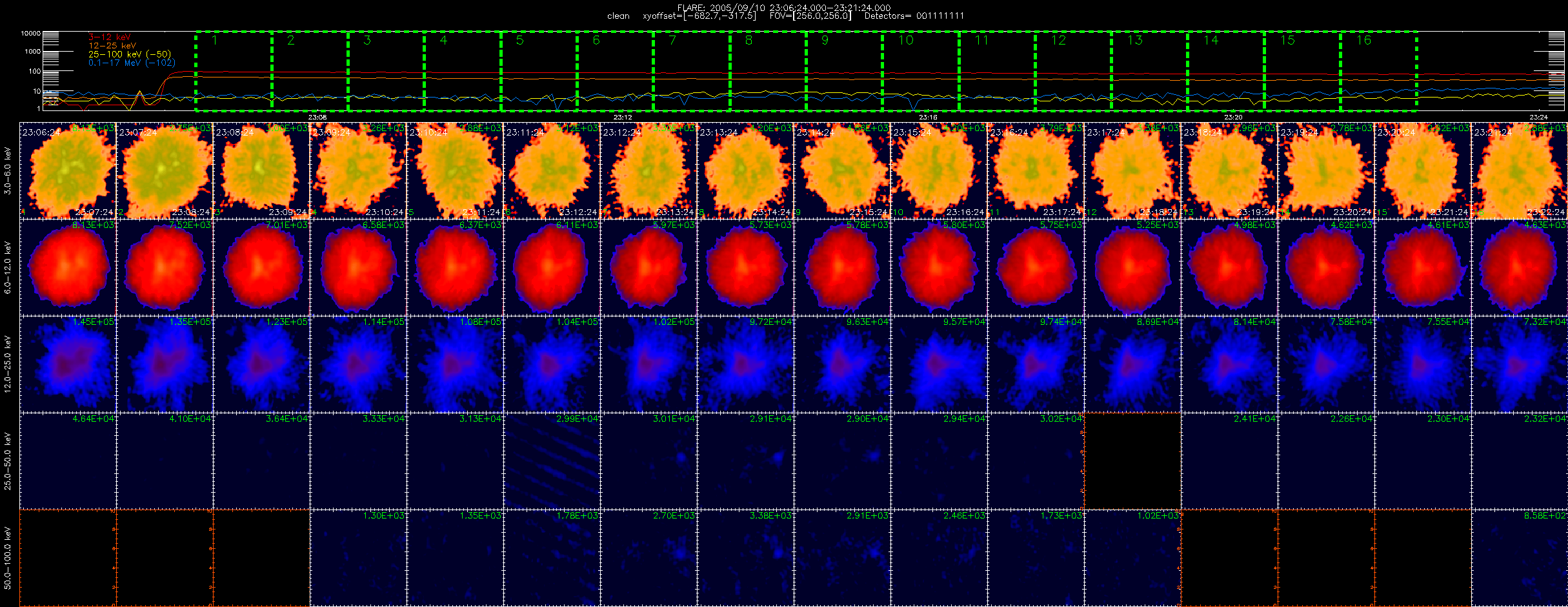Open the striped image labeled 2.99E+04
The width and height of the screenshot is (1568, 607).
552,461
